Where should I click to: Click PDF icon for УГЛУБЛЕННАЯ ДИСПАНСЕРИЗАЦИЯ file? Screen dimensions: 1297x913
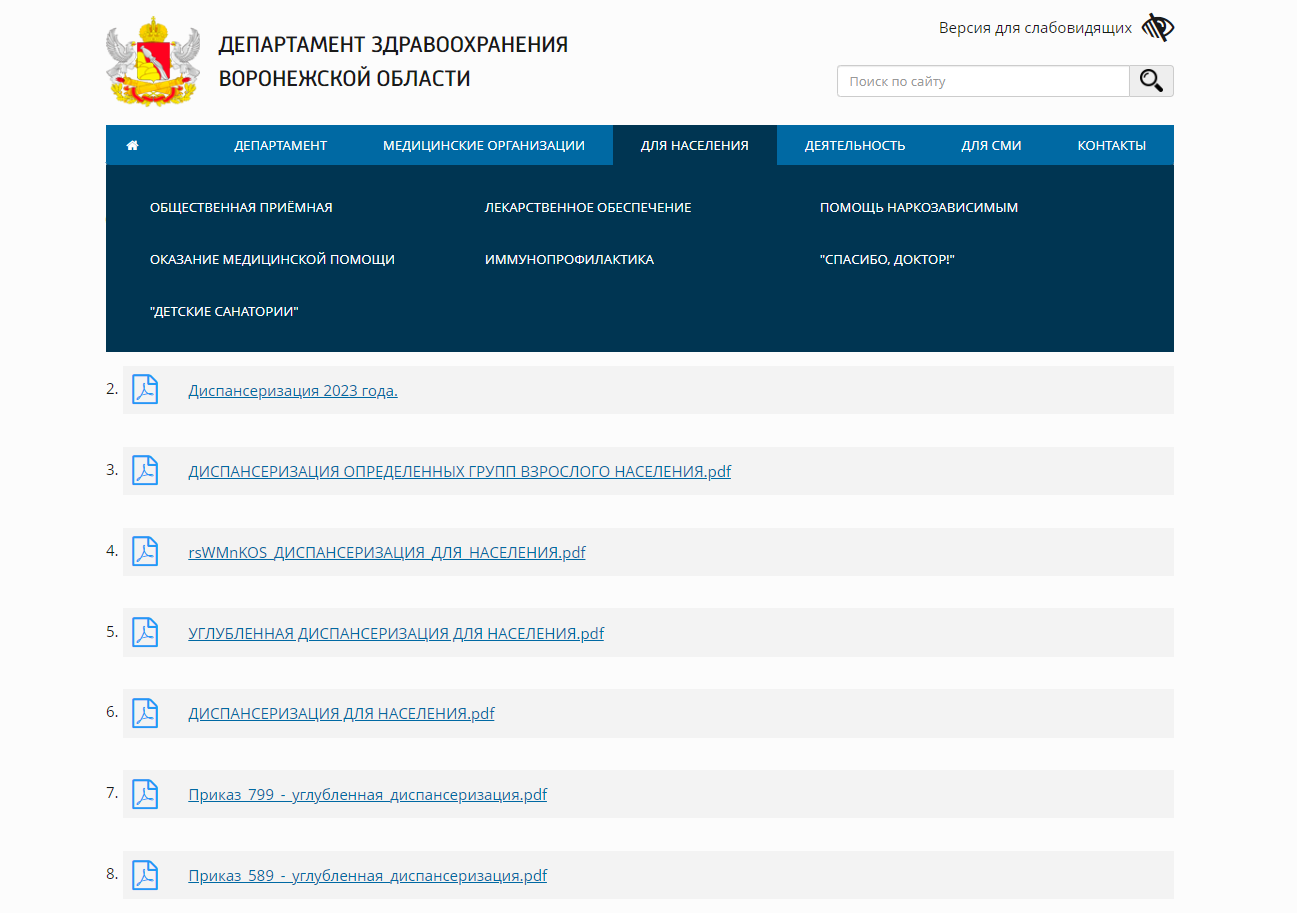(x=146, y=633)
